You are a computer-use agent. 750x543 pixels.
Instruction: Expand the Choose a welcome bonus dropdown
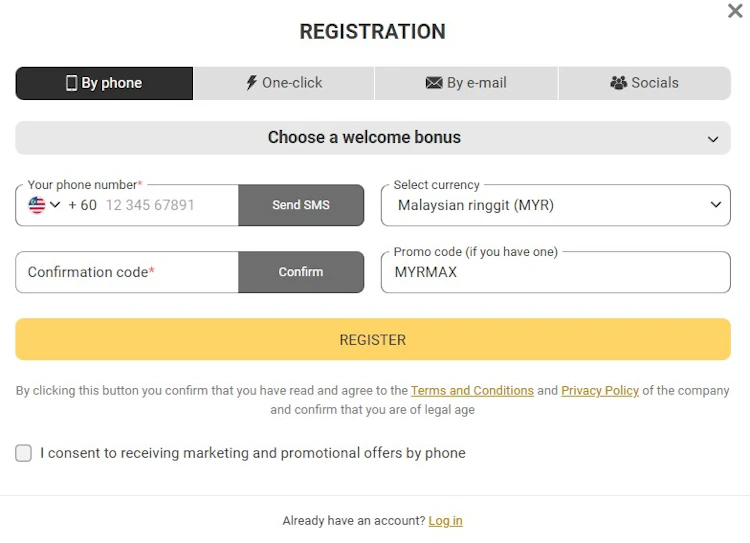click(373, 138)
